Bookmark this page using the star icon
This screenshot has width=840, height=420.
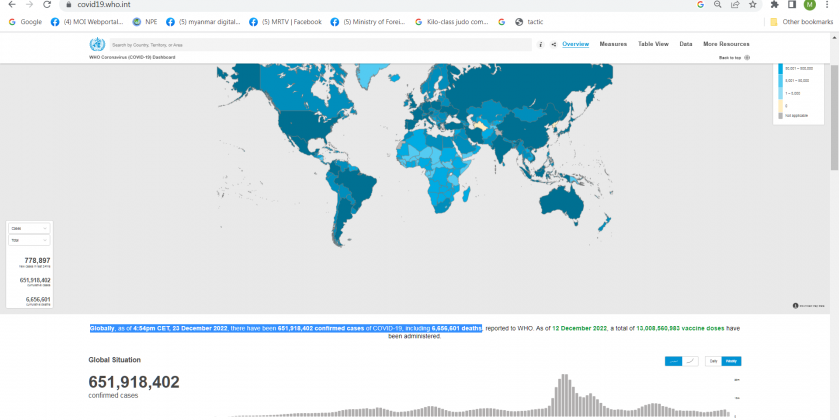tap(752, 5)
